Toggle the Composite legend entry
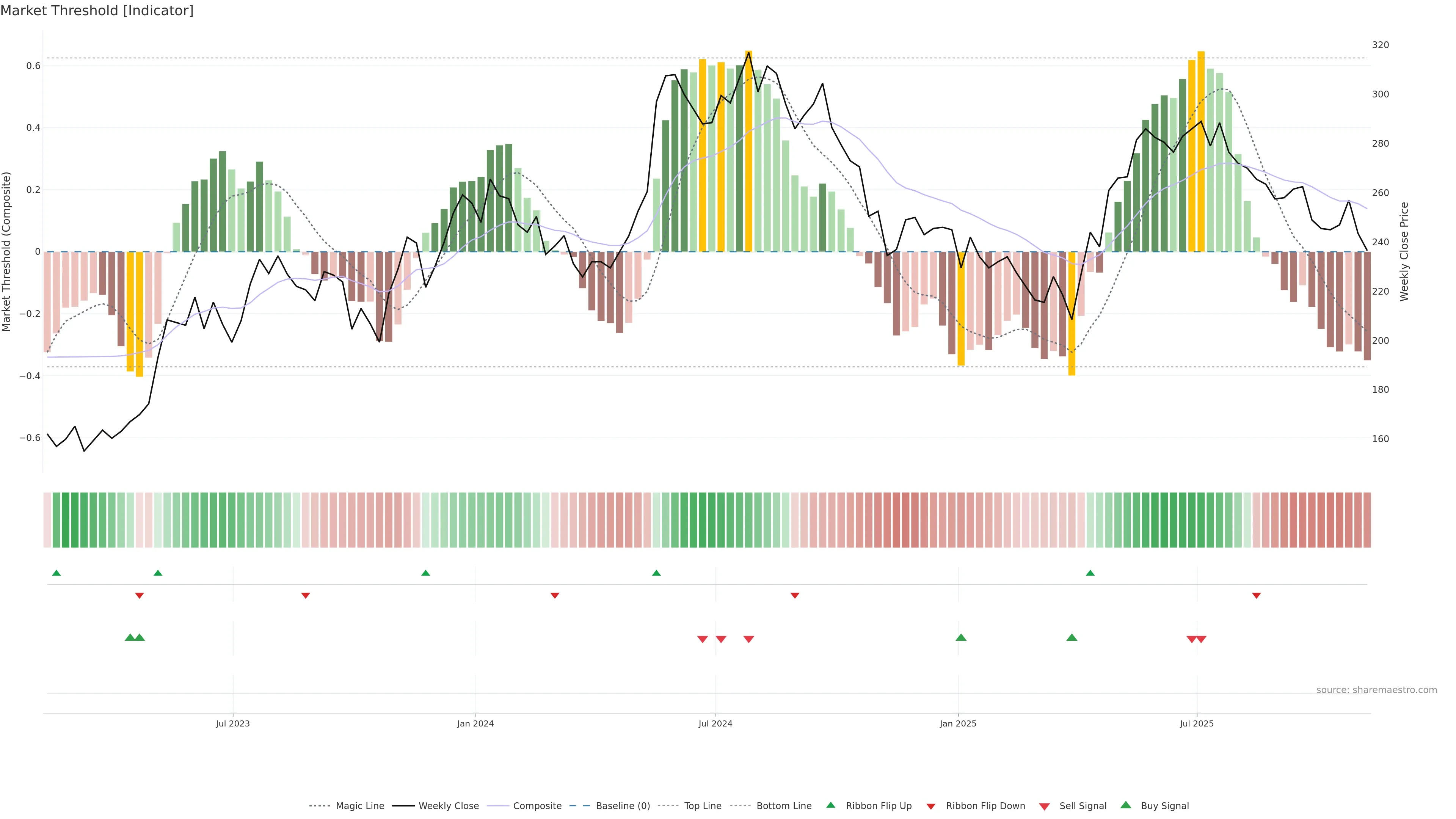The image size is (1456, 819). pos(537,806)
